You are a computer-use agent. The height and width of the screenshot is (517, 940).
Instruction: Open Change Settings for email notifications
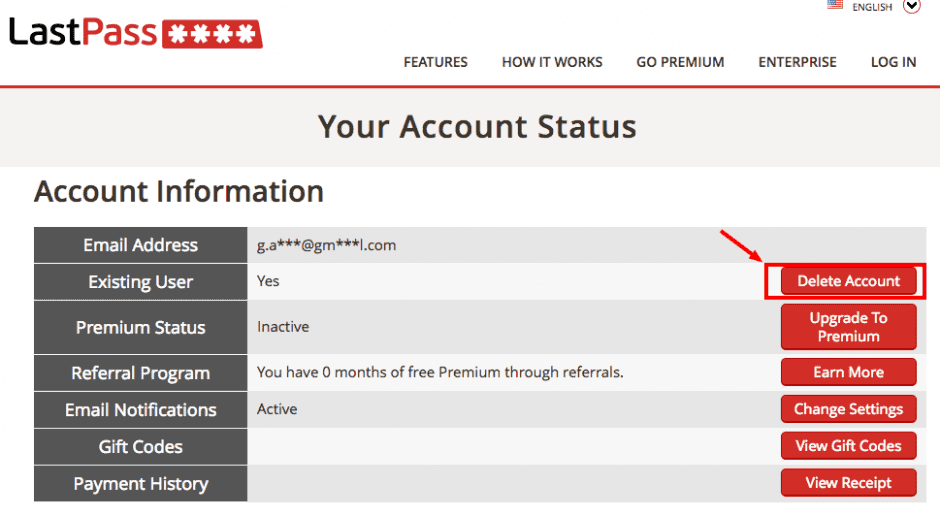click(x=848, y=409)
